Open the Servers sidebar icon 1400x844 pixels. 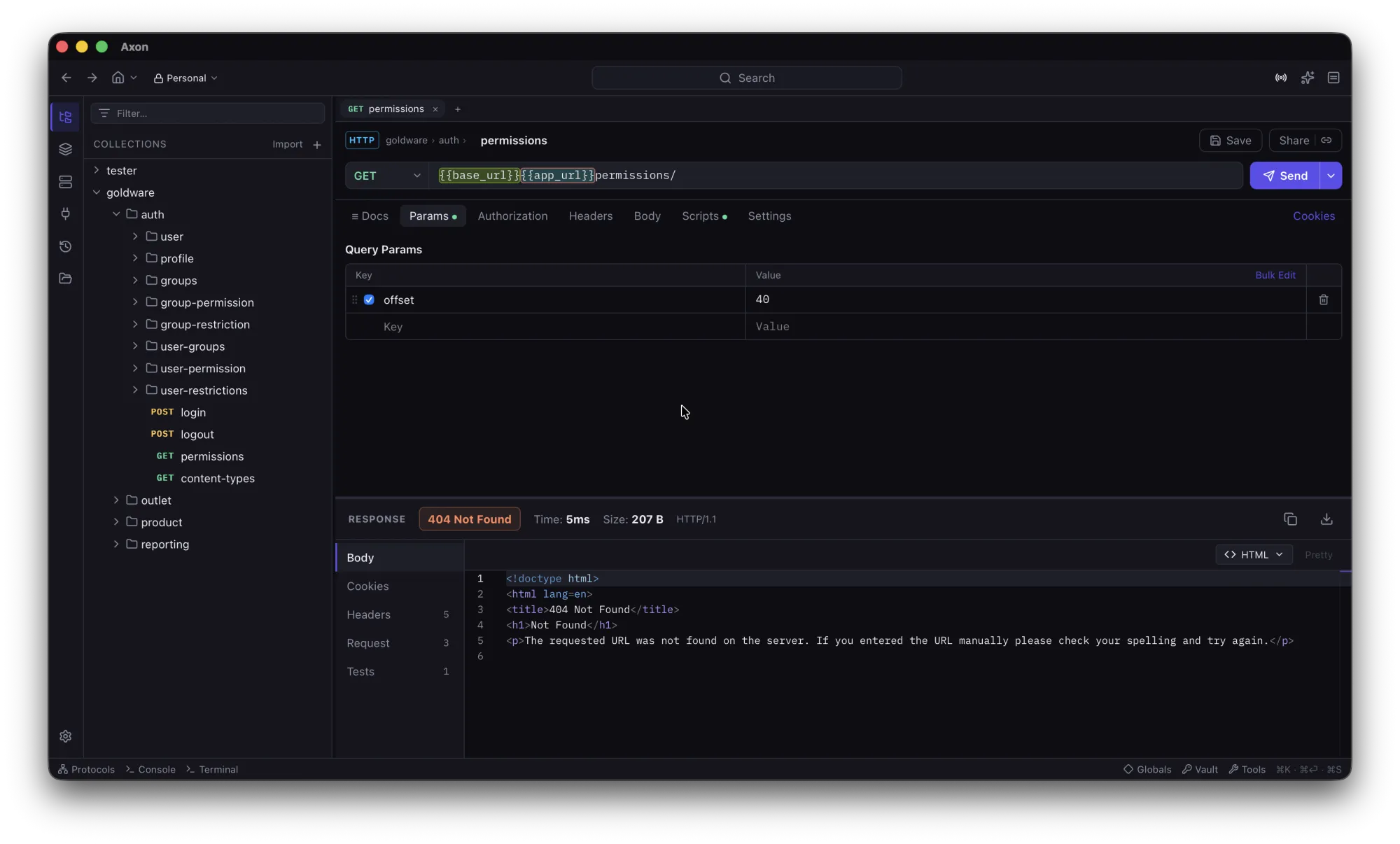click(x=65, y=182)
